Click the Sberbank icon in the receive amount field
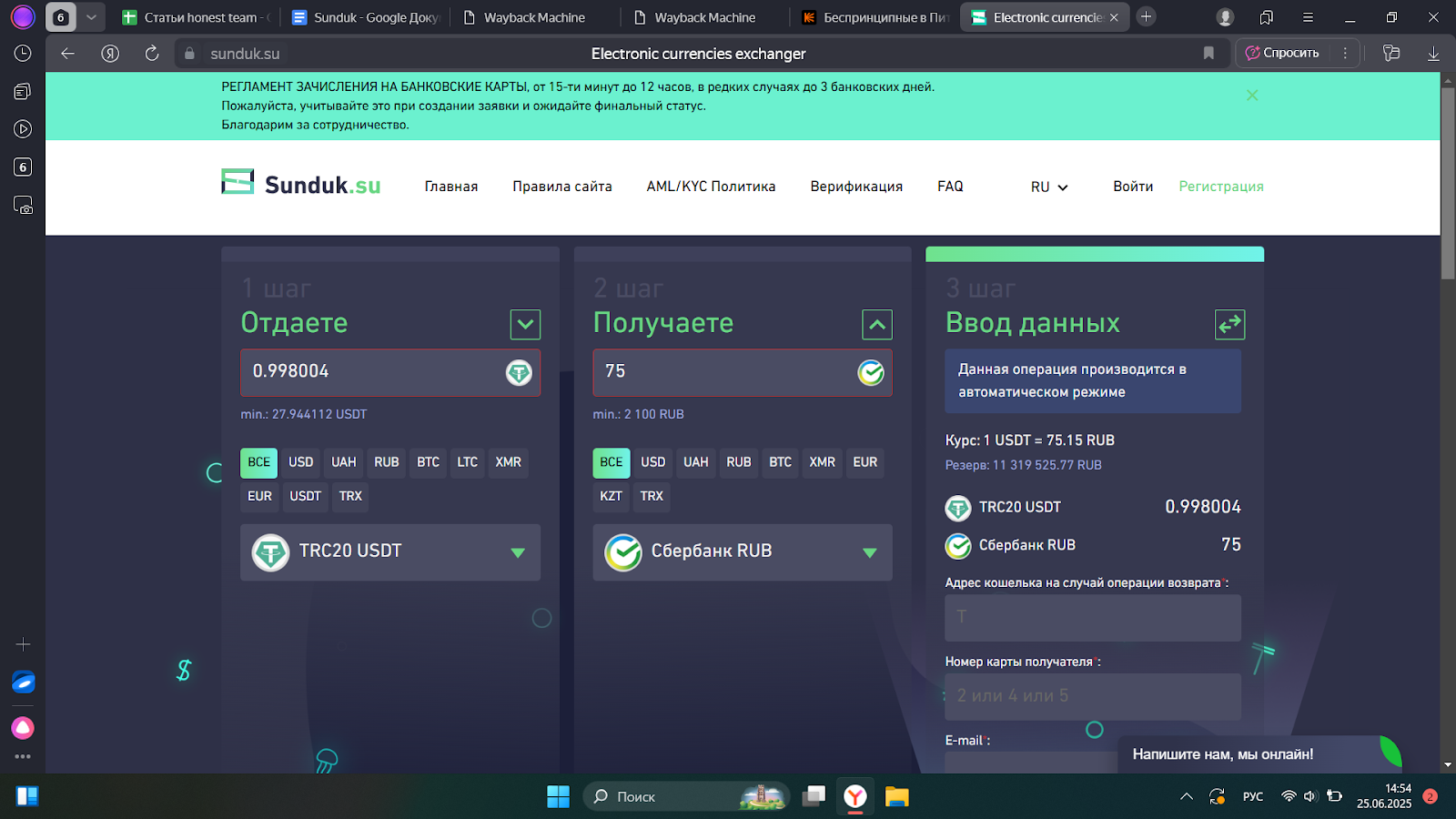1456x819 pixels. click(871, 372)
